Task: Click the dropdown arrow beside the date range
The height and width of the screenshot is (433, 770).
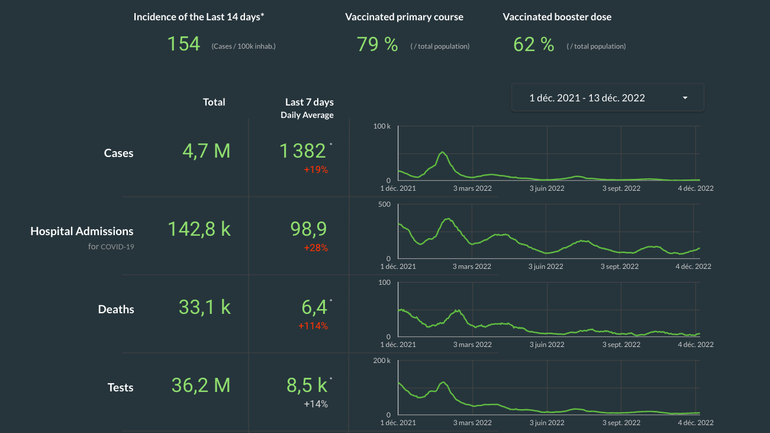Action: [x=685, y=98]
